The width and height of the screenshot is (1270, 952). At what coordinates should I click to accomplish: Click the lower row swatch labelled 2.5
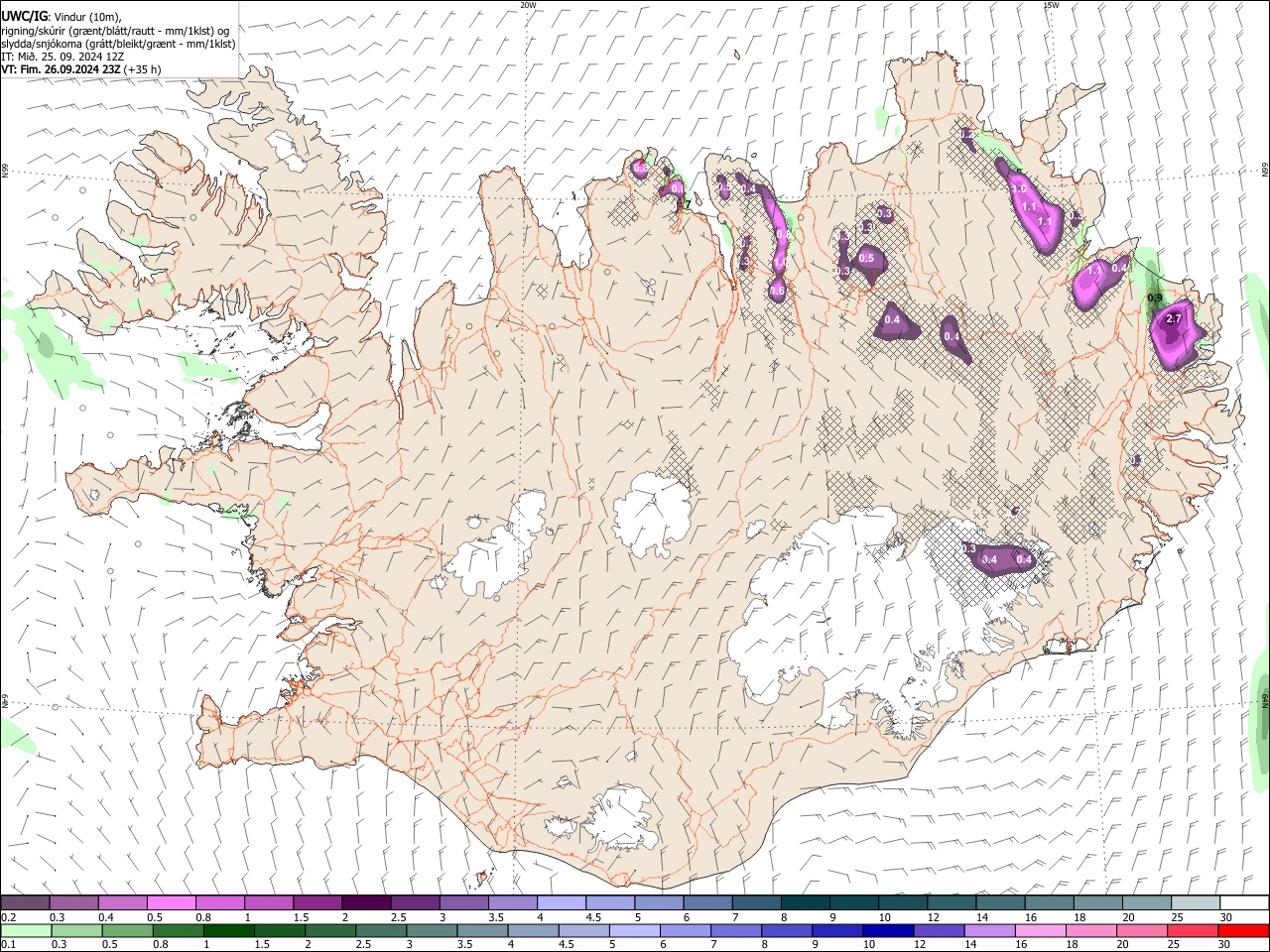pyautogui.click(x=381, y=930)
